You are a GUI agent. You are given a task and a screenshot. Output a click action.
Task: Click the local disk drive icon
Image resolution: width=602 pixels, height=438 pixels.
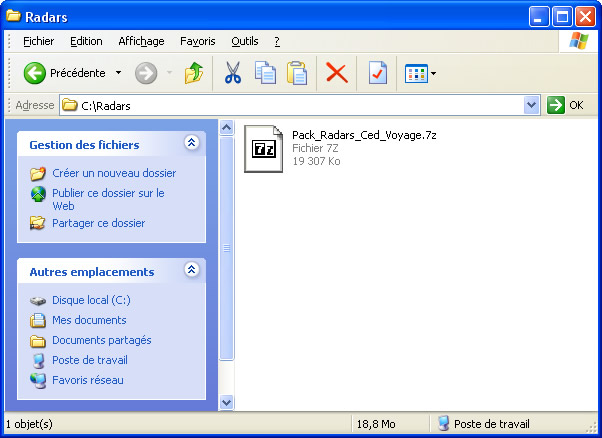point(38,301)
